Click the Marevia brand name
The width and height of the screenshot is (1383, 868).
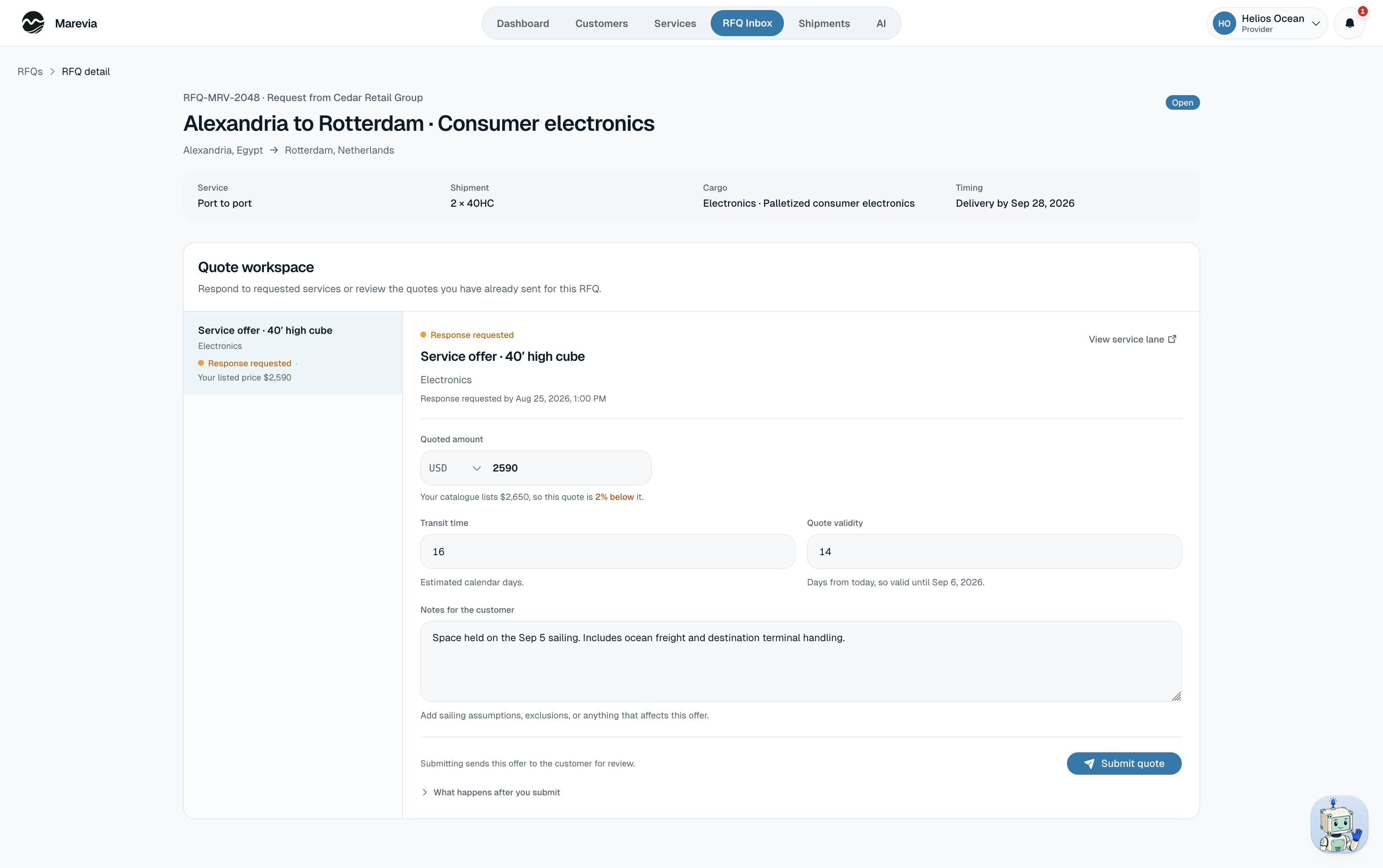tap(76, 23)
